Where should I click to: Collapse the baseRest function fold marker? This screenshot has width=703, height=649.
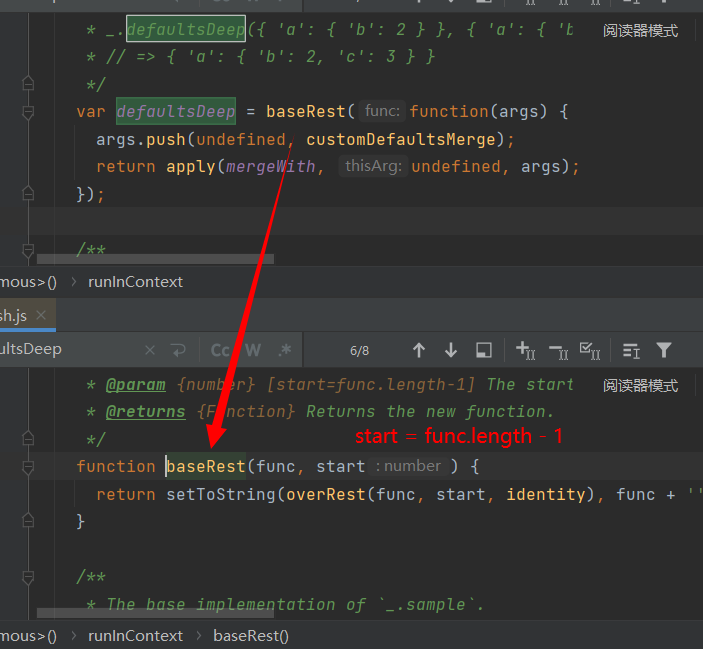coord(28,467)
